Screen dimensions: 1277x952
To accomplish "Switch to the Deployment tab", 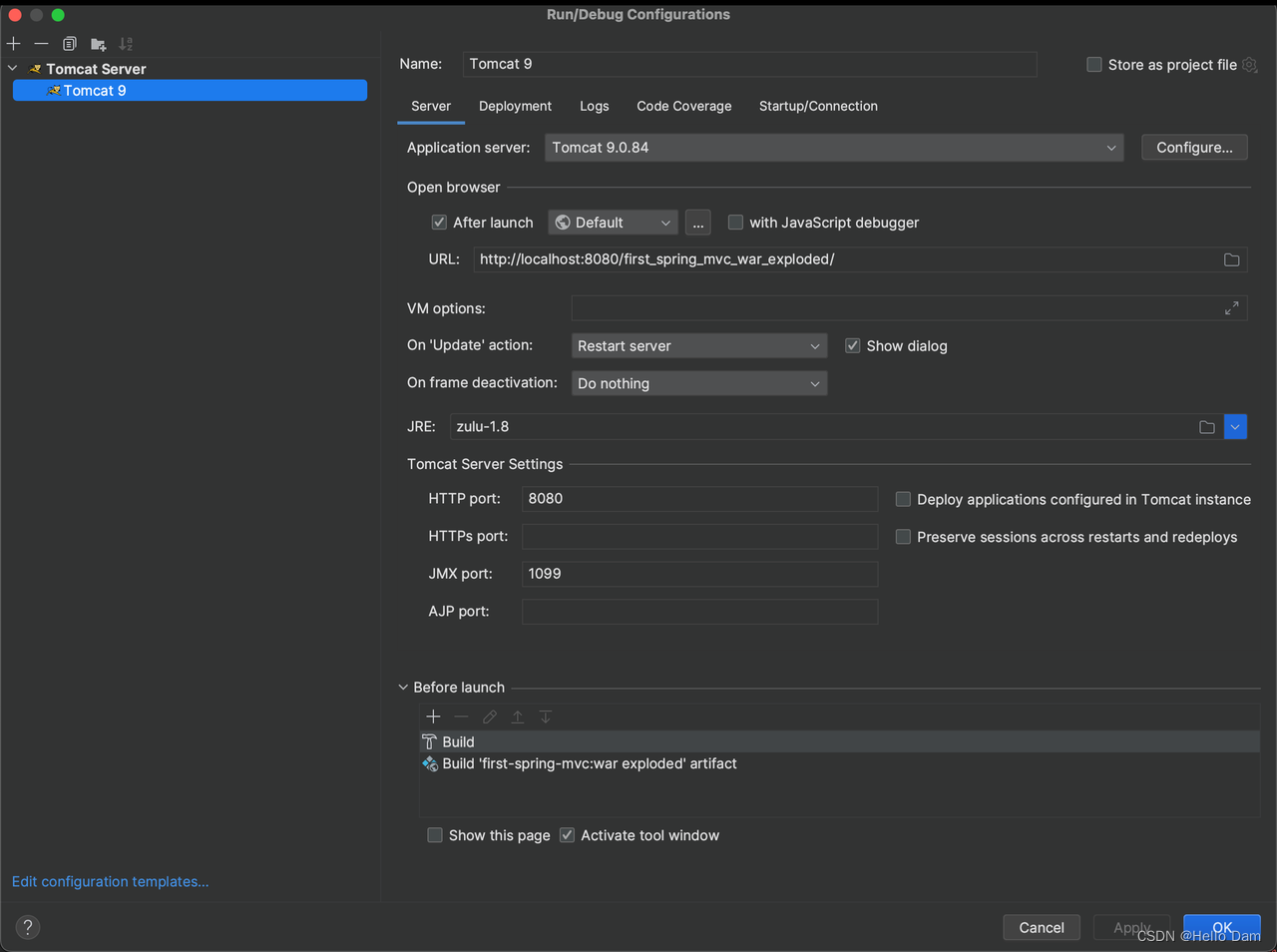I will pos(515,106).
